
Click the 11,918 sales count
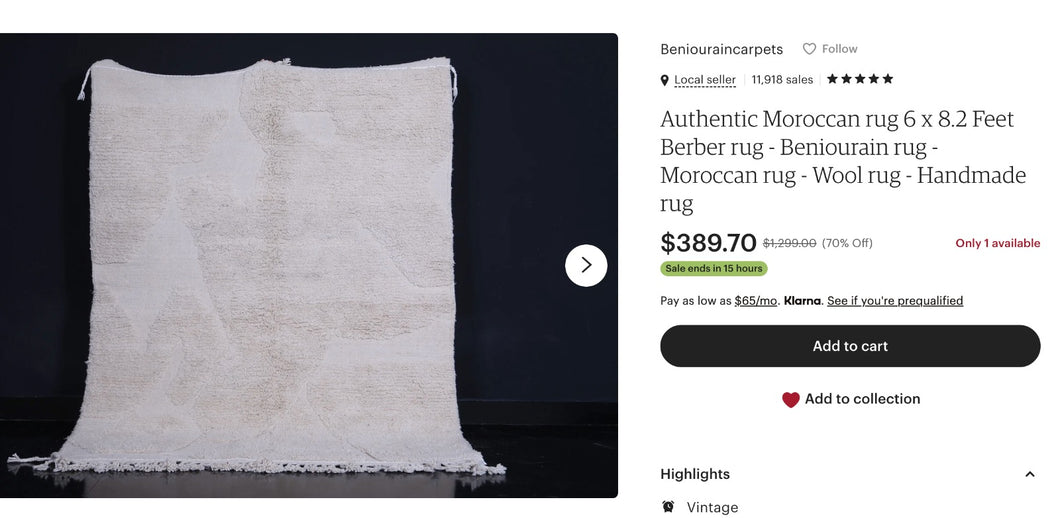click(782, 80)
